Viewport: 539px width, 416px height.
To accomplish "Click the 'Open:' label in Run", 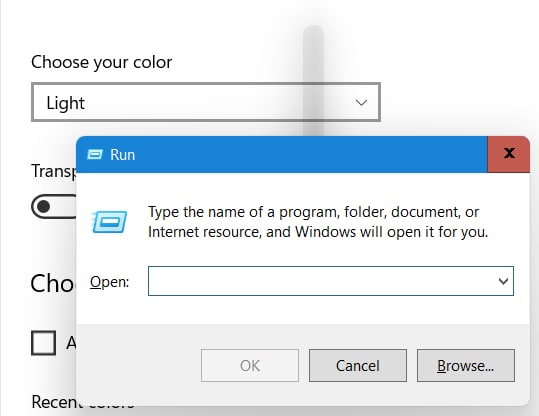I will tap(109, 282).
